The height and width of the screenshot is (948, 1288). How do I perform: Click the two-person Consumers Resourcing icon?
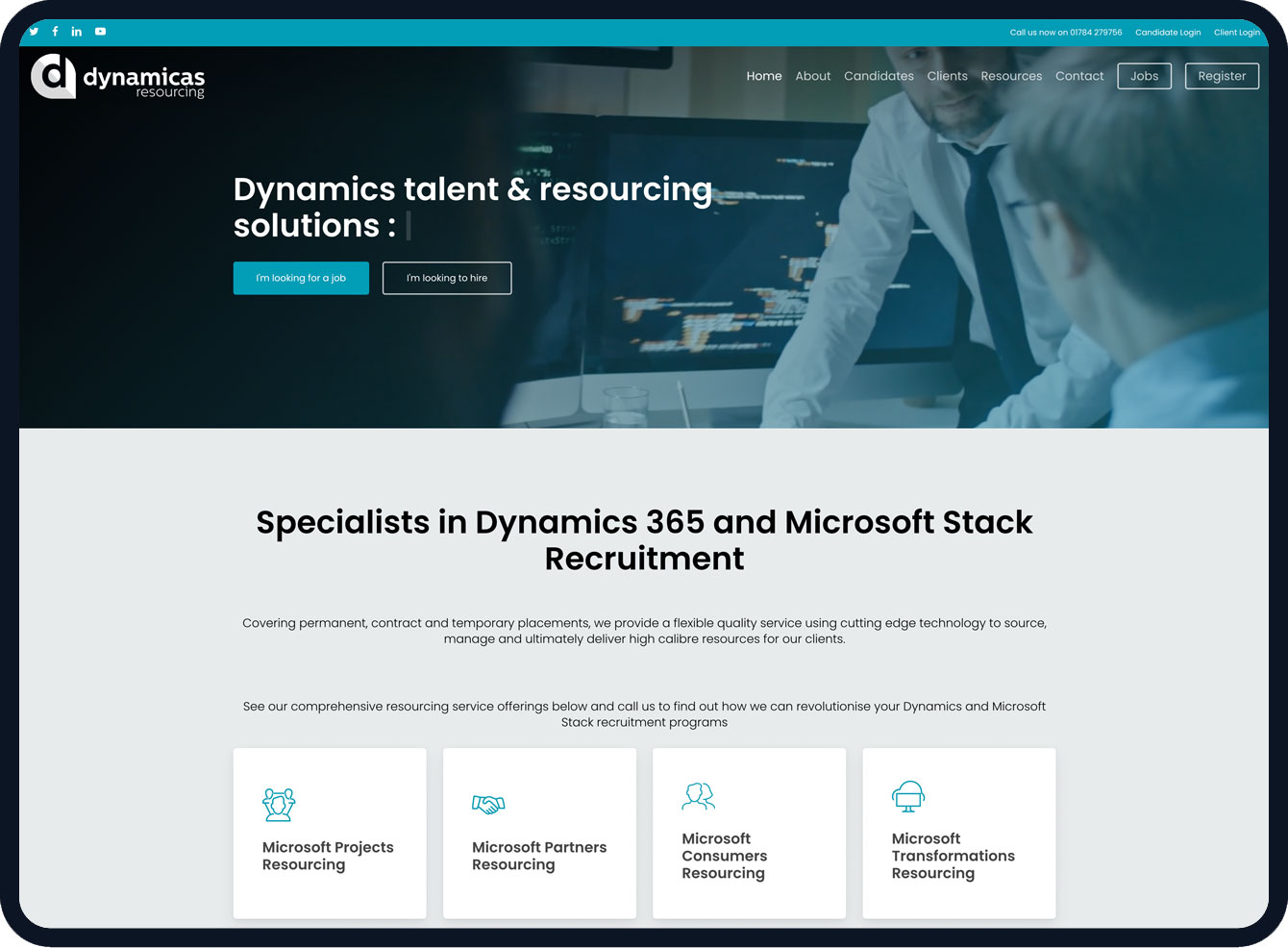[x=699, y=796]
